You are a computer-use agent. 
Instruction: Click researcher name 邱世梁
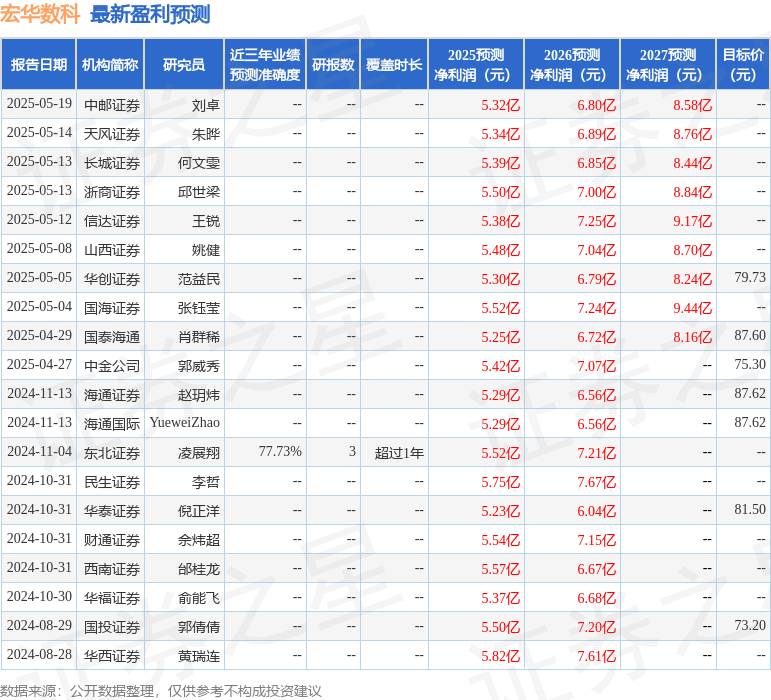pyautogui.click(x=199, y=192)
